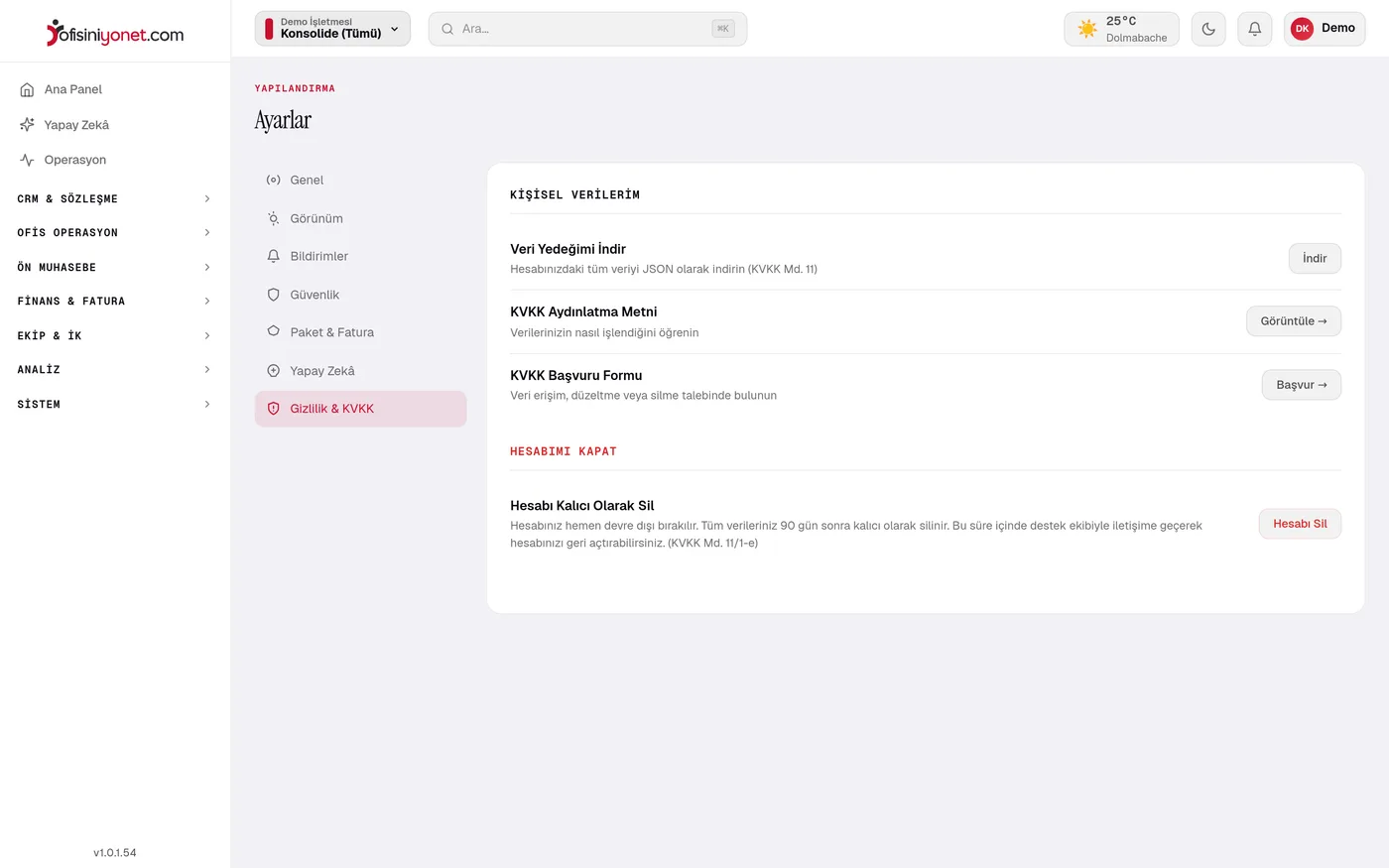The width and height of the screenshot is (1389, 868).
Task: Open notifications via the bell icon
Action: pos(1255,29)
